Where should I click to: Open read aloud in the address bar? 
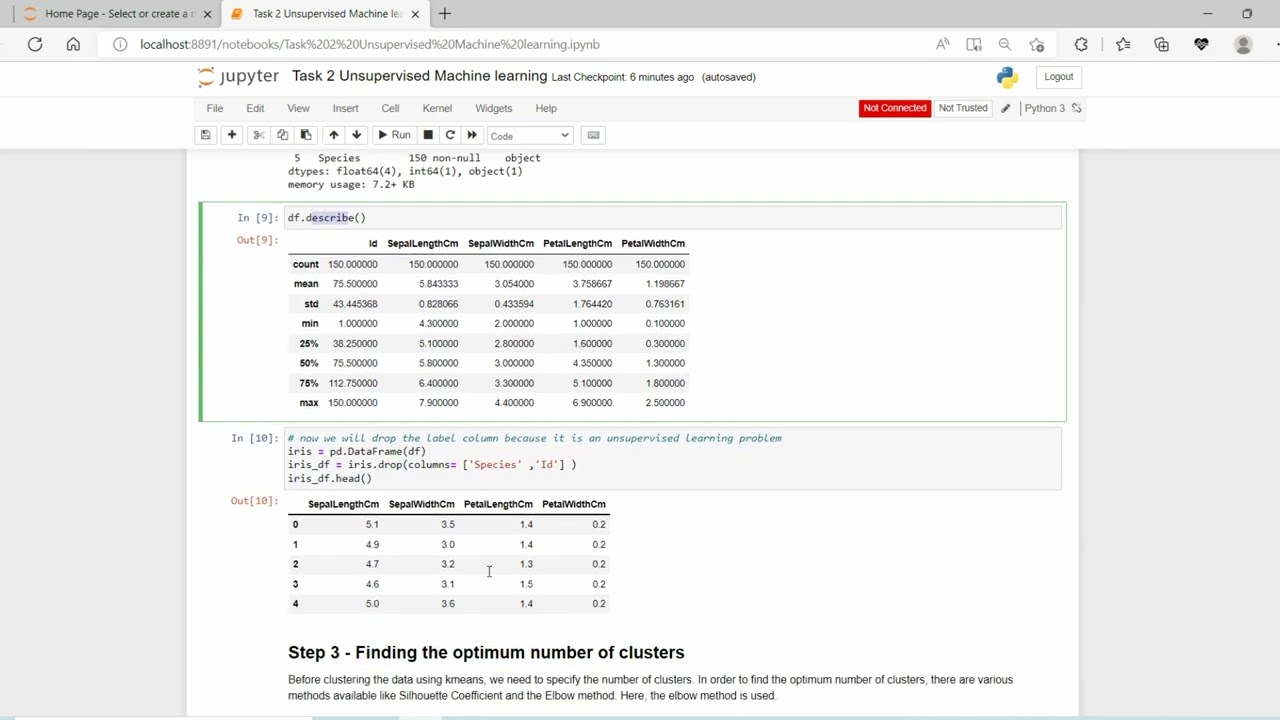pyautogui.click(x=942, y=44)
